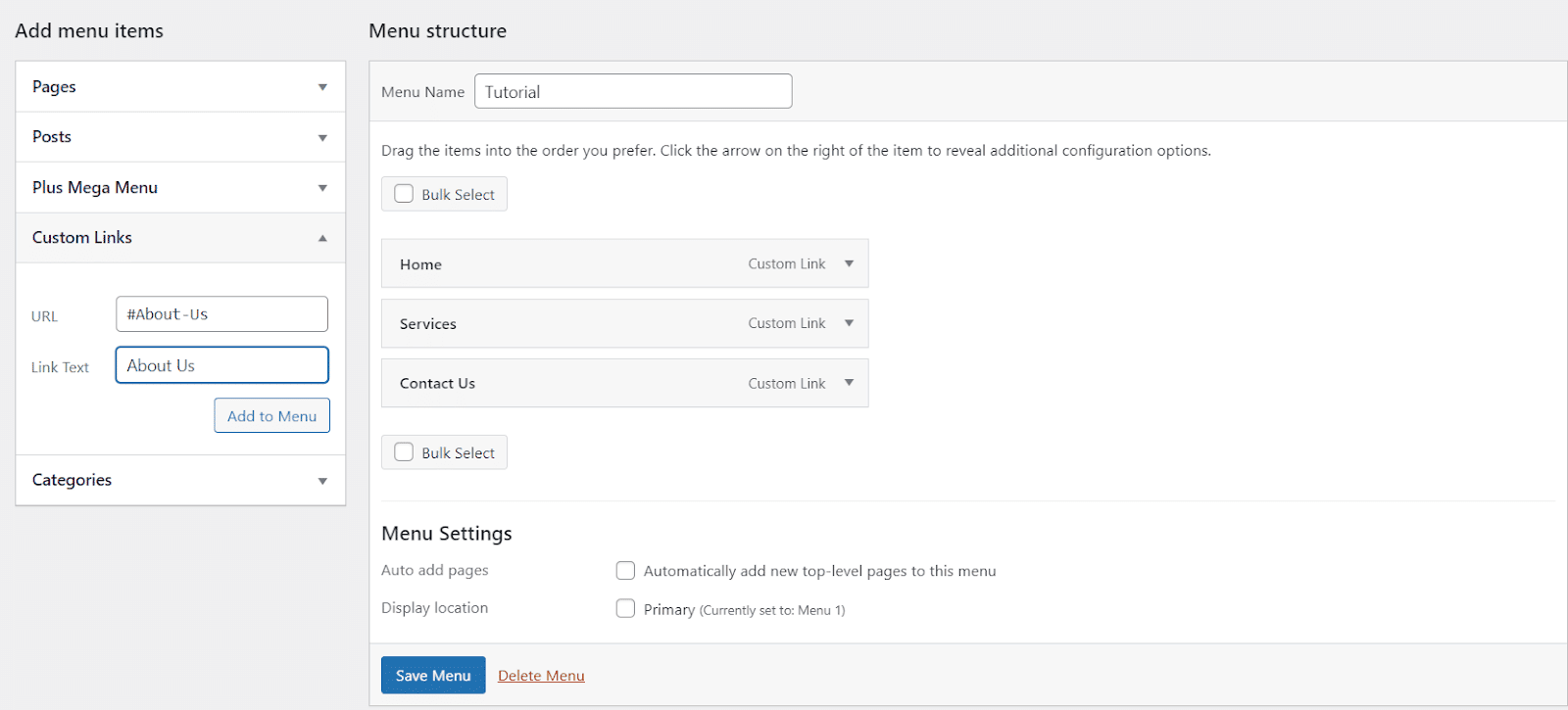This screenshot has height=710, width=1568.
Task: Open the Contact Us item options arrow
Action: (849, 383)
